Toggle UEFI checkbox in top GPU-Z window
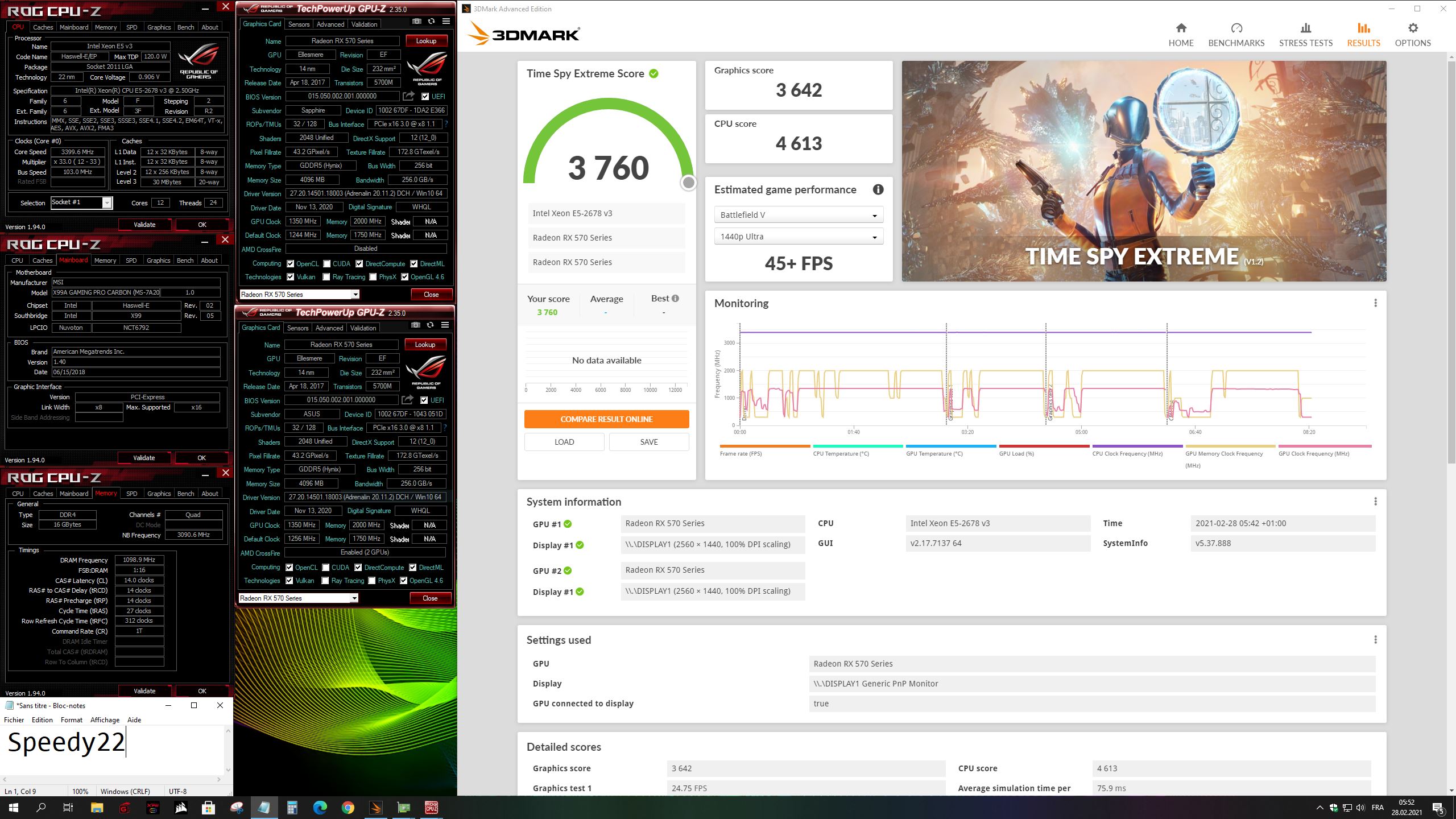 pos(425,97)
